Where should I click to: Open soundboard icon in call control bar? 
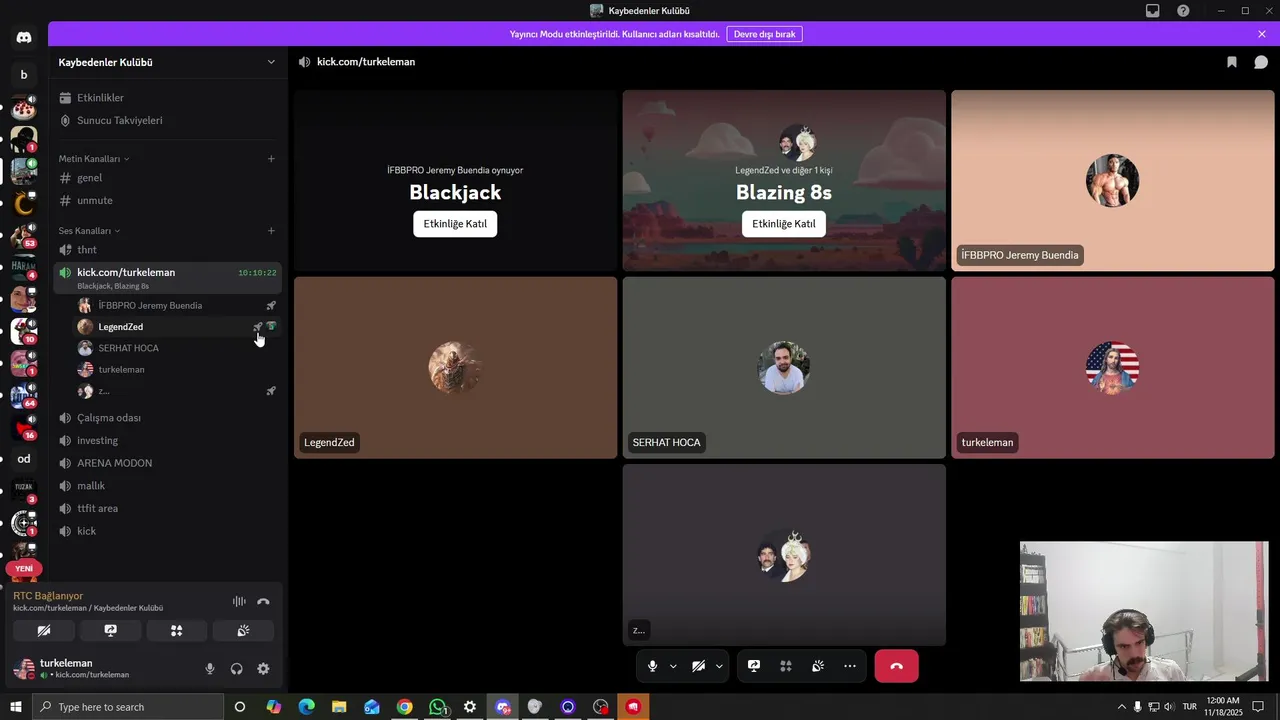[818, 666]
